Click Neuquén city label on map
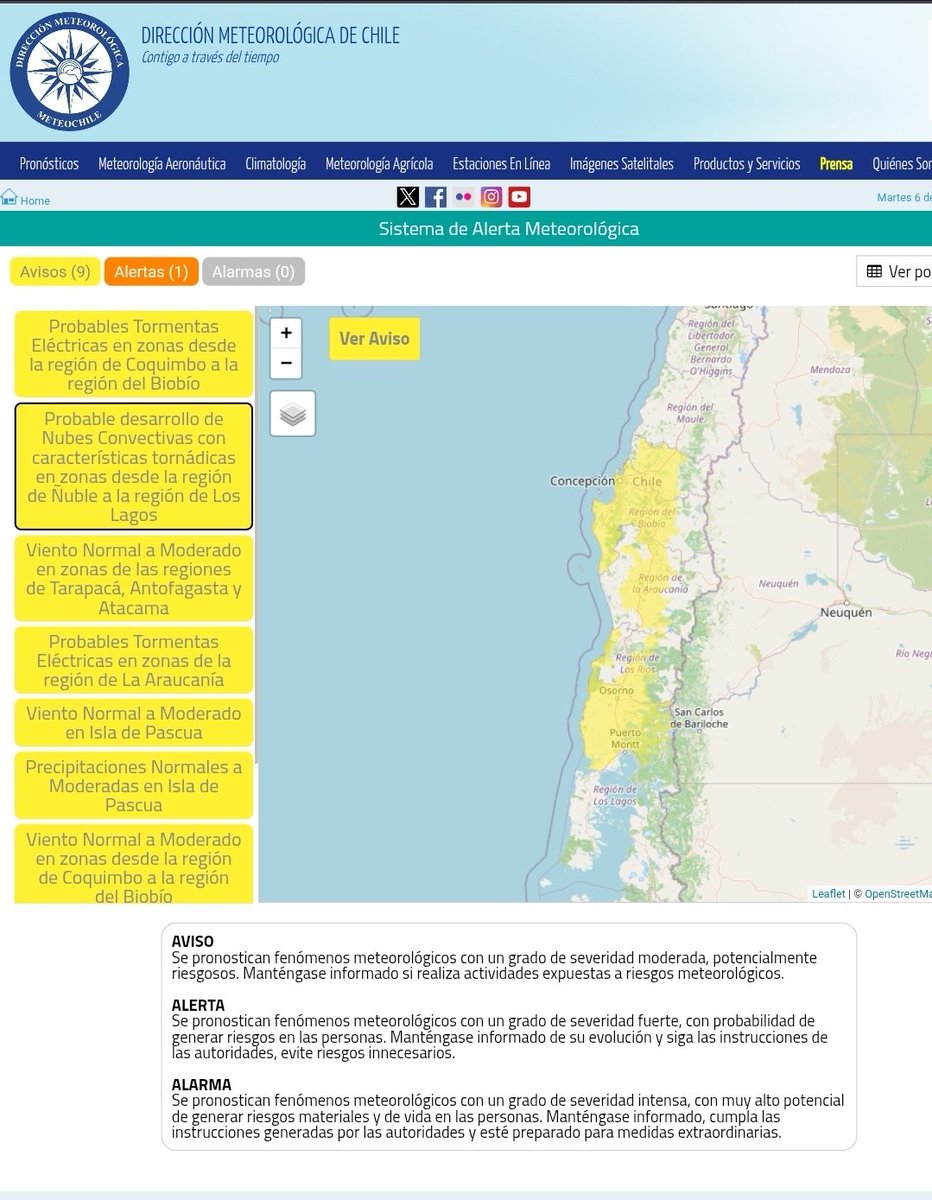The width and height of the screenshot is (932, 1200). pyautogui.click(x=846, y=612)
